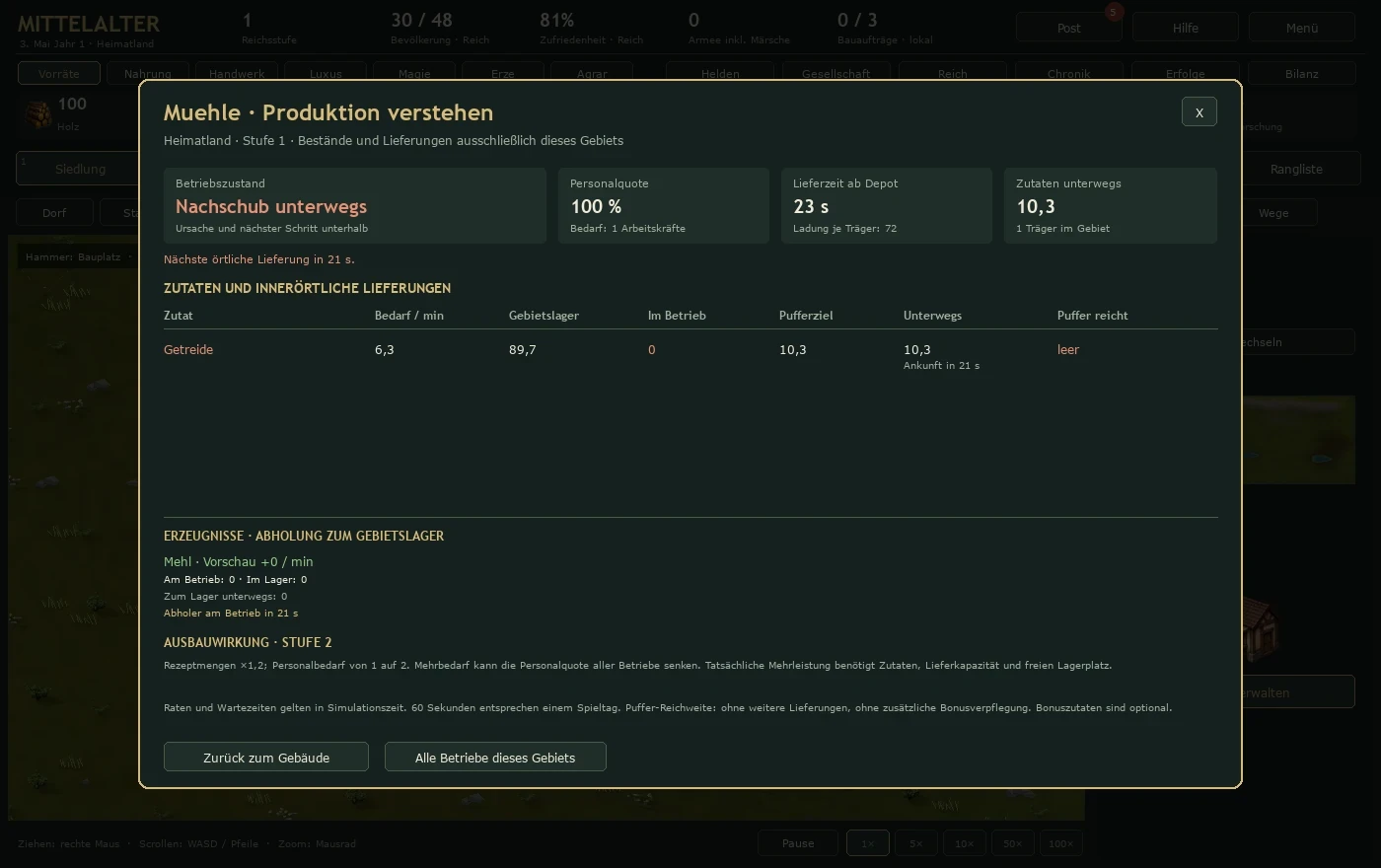Open the Post mailbox button
Image resolution: width=1381 pixels, height=868 pixels.
1069,28
